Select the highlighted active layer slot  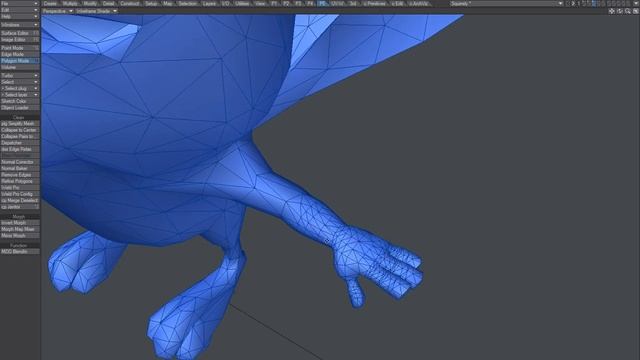pyautogui.click(x=594, y=3)
